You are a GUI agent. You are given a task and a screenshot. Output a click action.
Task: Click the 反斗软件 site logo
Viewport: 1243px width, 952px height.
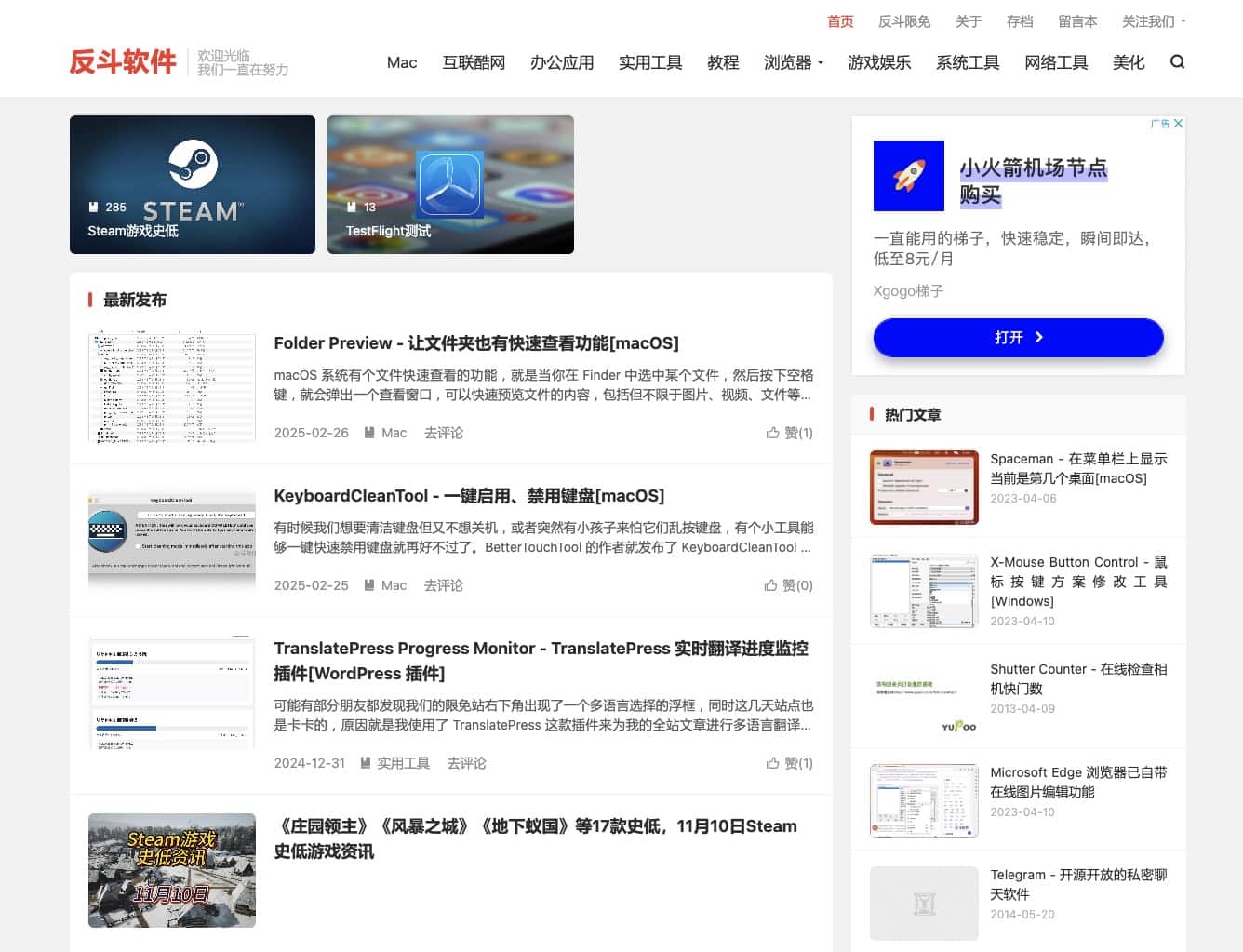coord(124,61)
